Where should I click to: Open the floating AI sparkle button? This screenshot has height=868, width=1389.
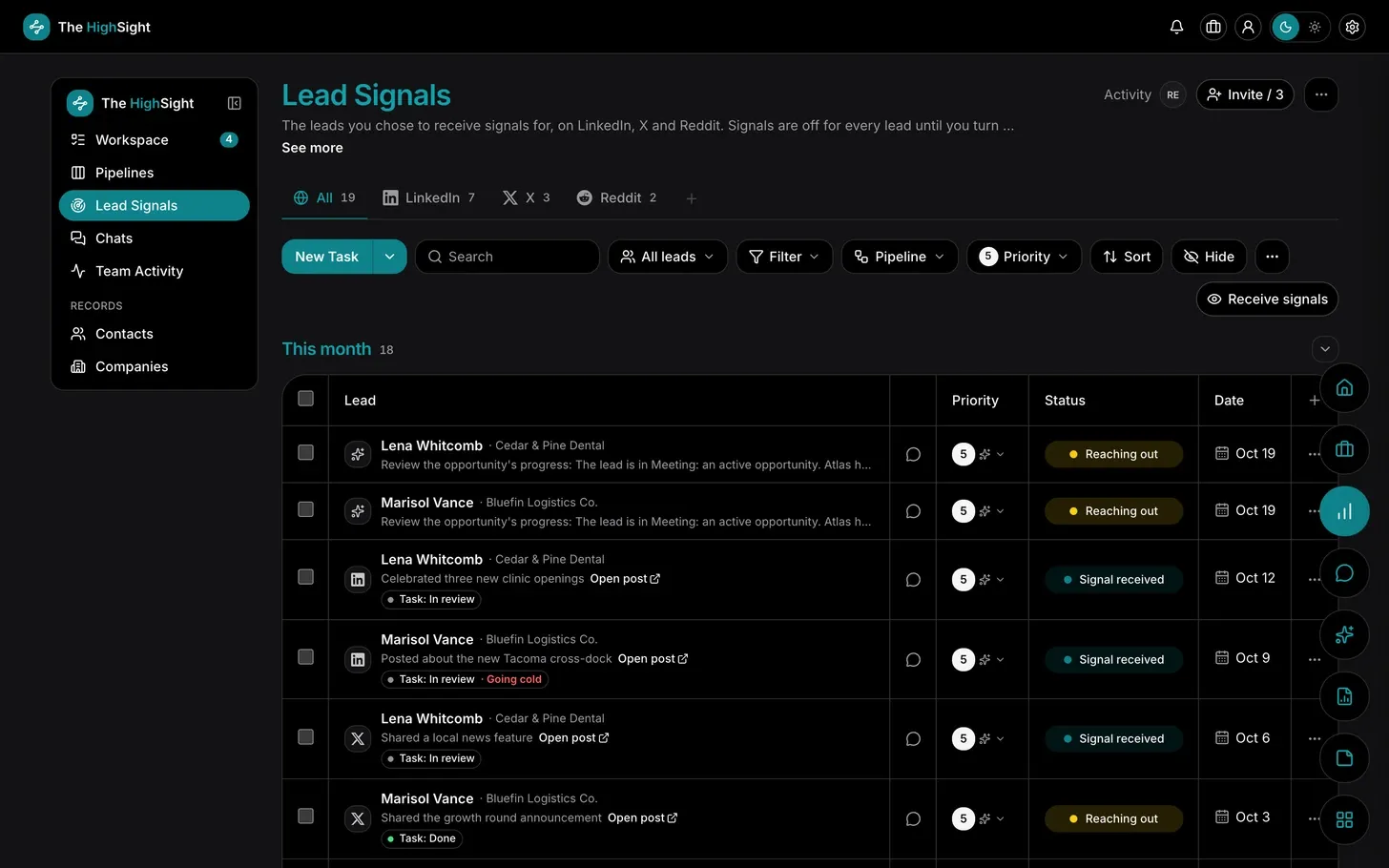tap(1344, 634)
